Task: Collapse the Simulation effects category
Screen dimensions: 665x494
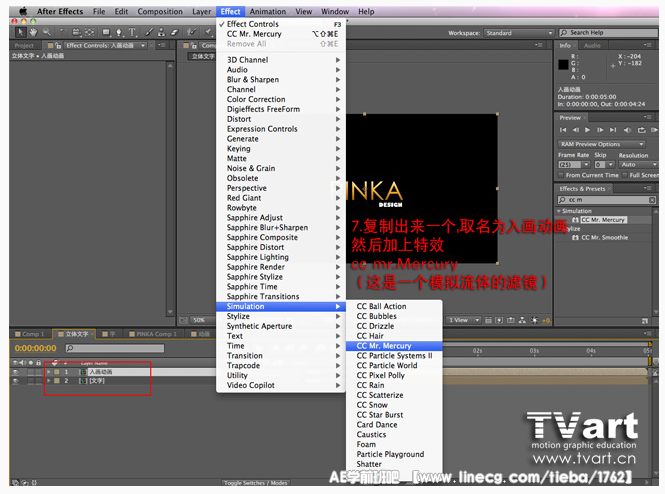Action: click(x=559, y=211)
